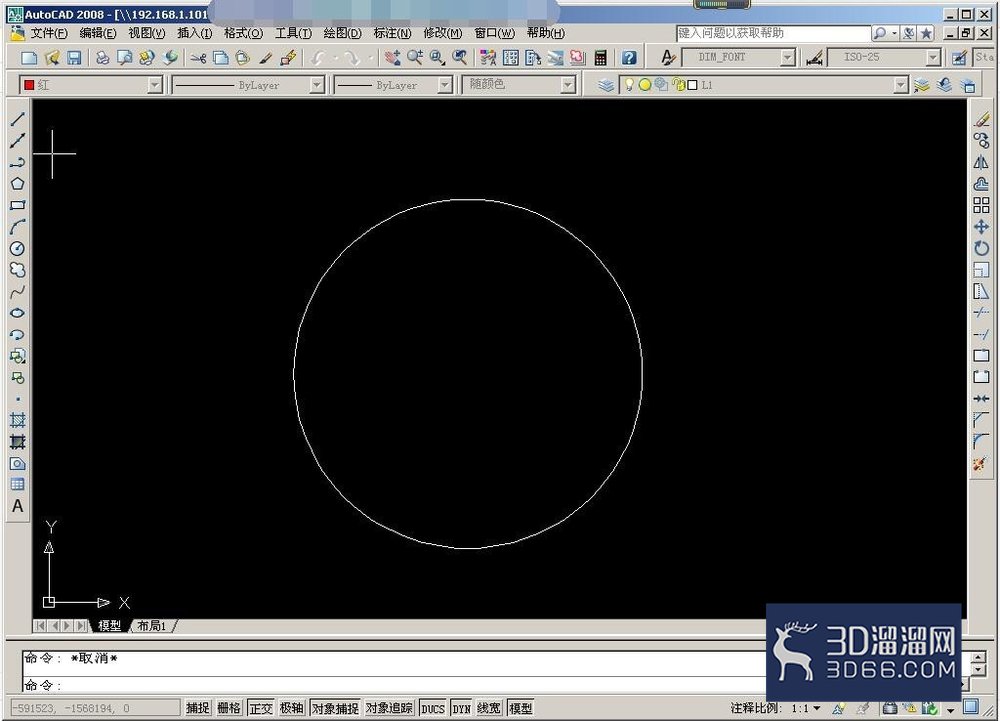This screenshot has height=721, width=1000.
Task: Select the Table tool
Action: [17, 484]
